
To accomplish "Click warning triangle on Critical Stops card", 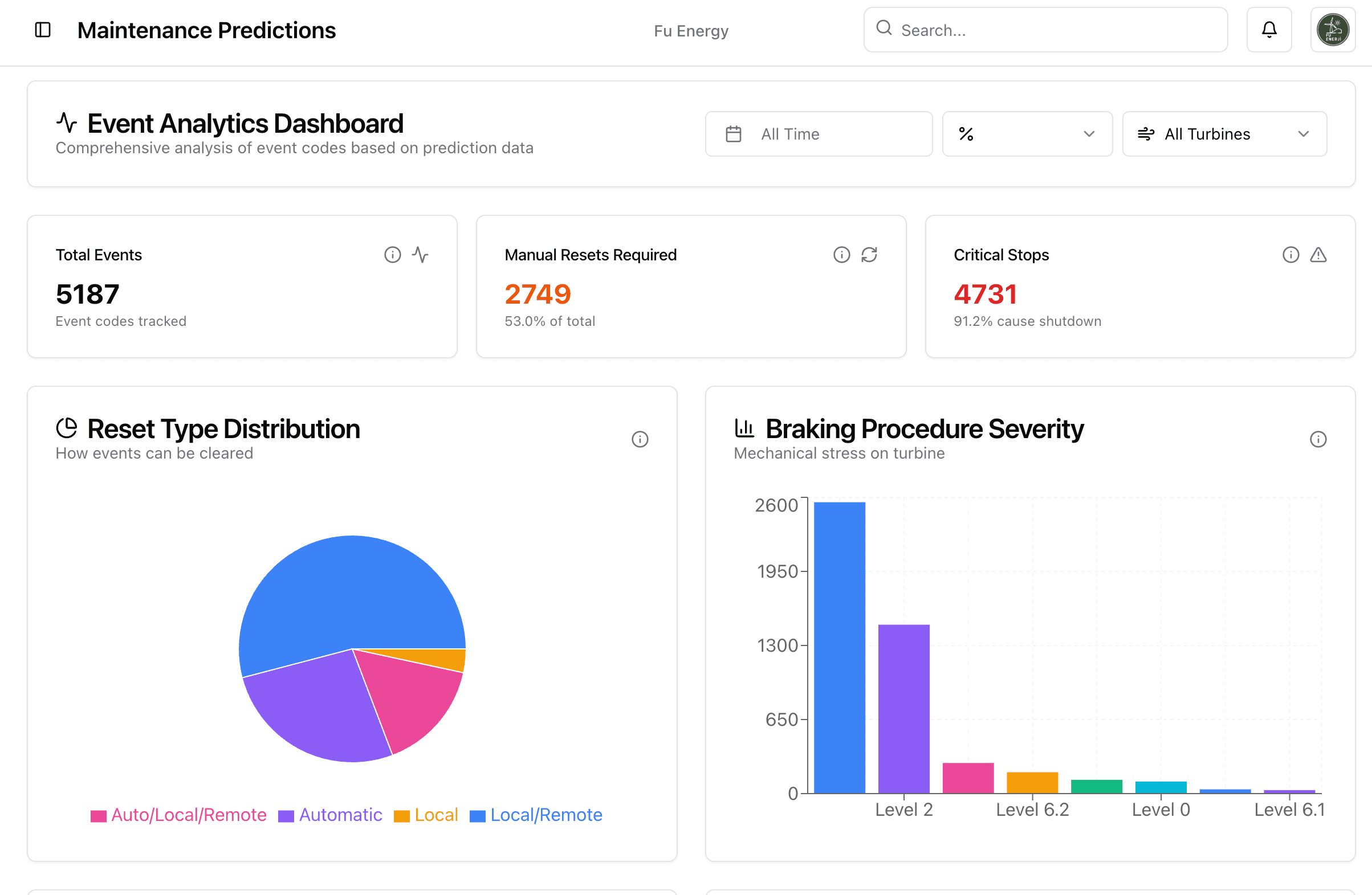I will tap(1318, 255).
